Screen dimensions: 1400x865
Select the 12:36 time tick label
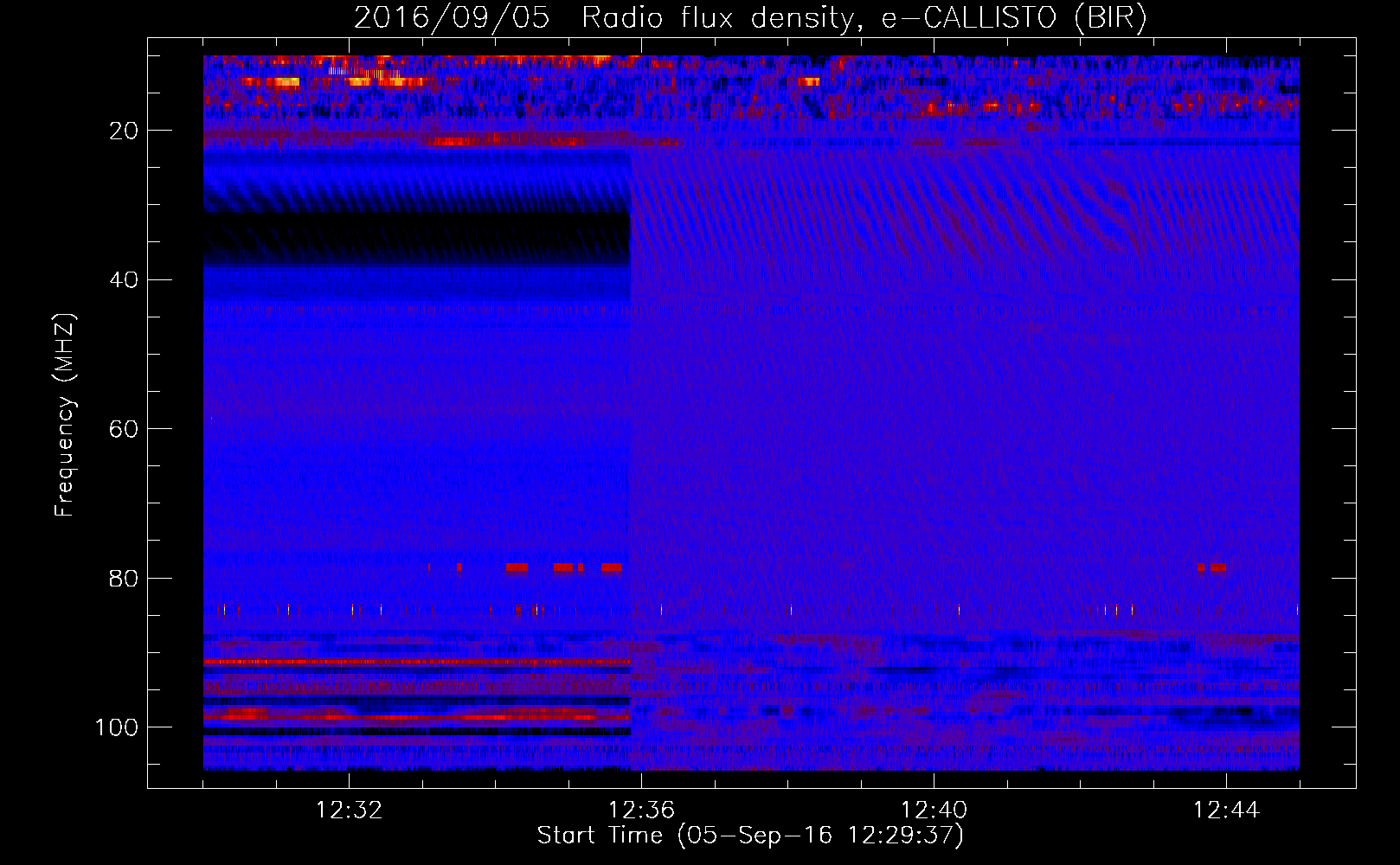(x=641, y=811)
